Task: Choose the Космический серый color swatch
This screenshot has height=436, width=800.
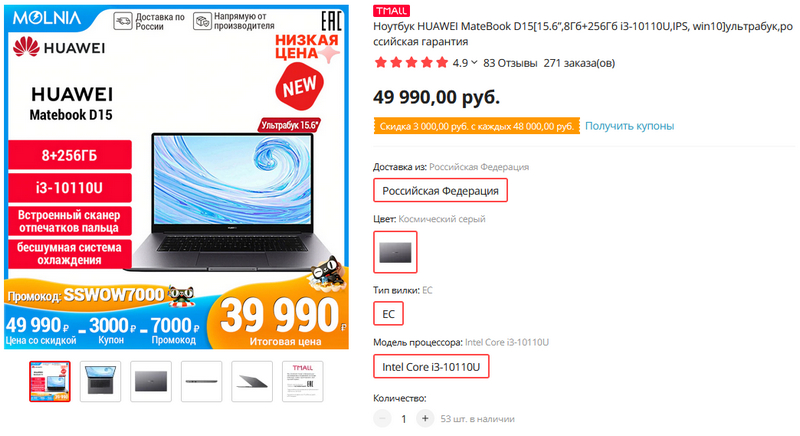Action: pos(395,252)
